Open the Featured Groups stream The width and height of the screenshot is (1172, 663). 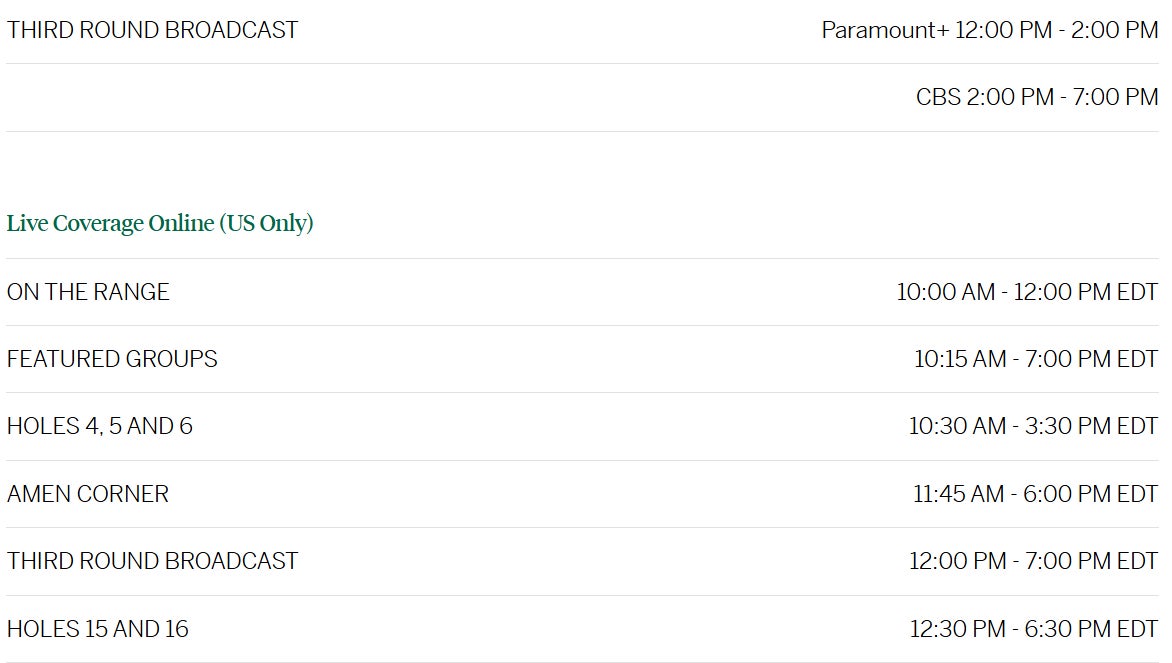click(x=112, y=359)
